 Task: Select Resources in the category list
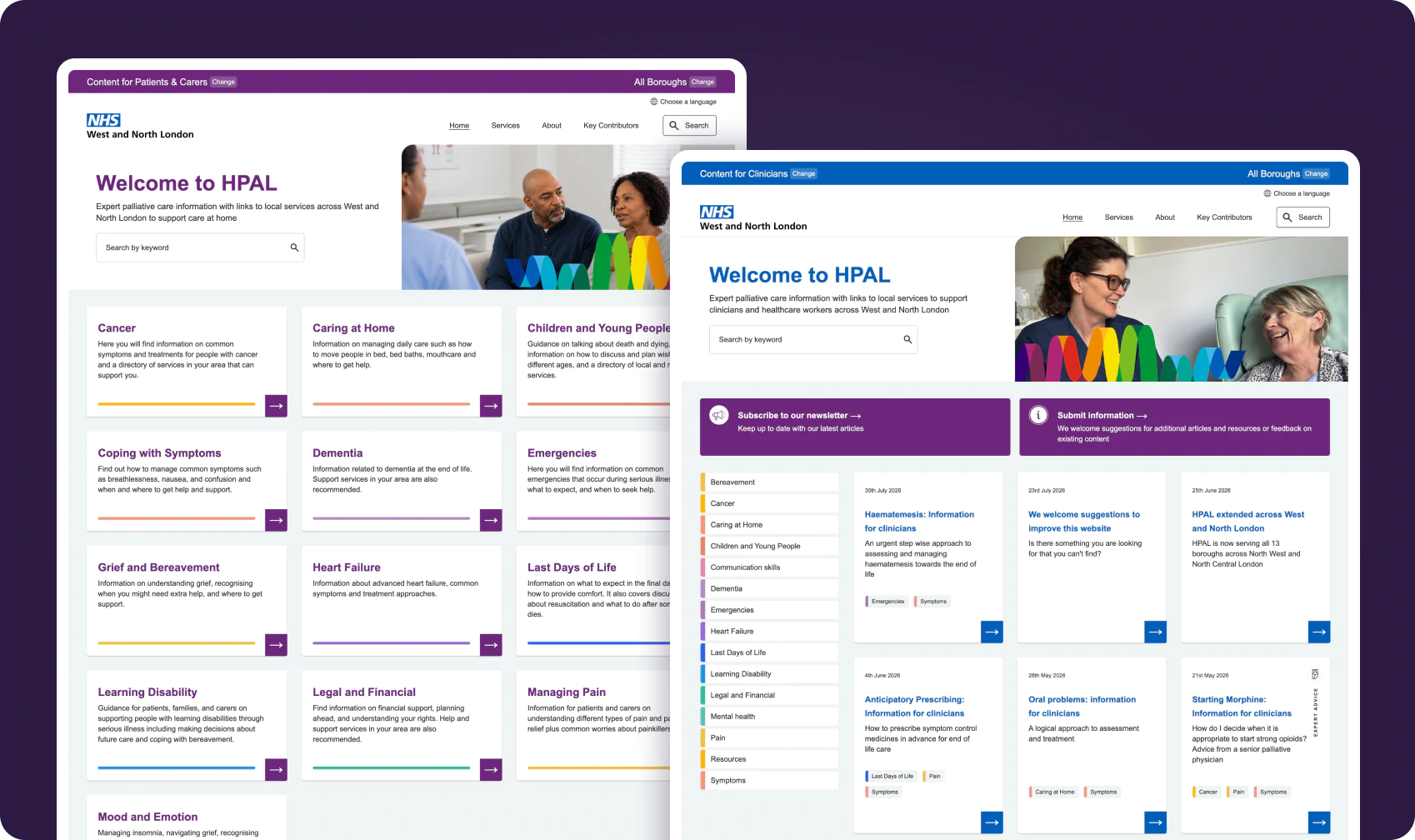point(769,759)
